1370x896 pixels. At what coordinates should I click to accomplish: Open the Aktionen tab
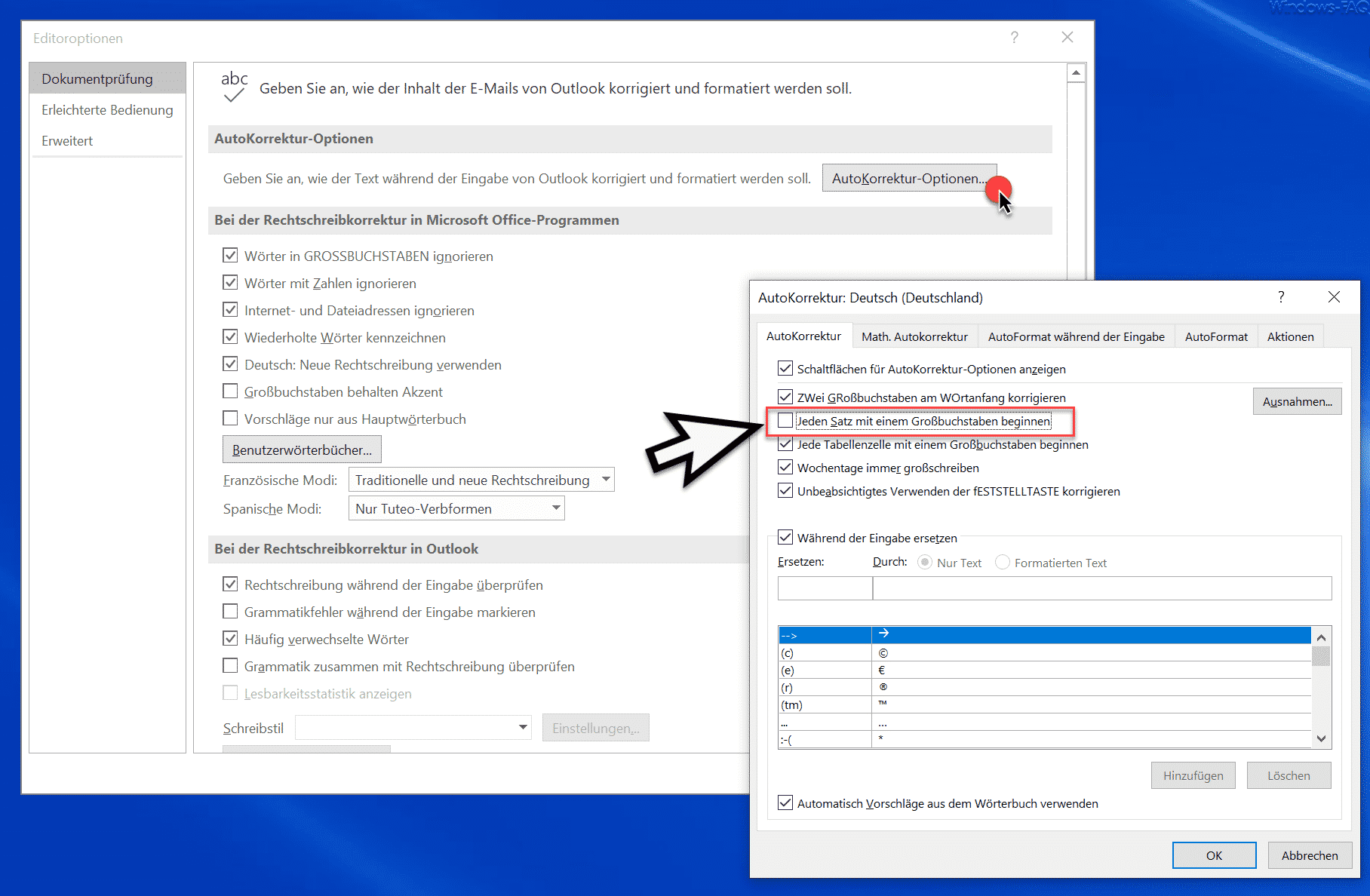pos(1290,336)
